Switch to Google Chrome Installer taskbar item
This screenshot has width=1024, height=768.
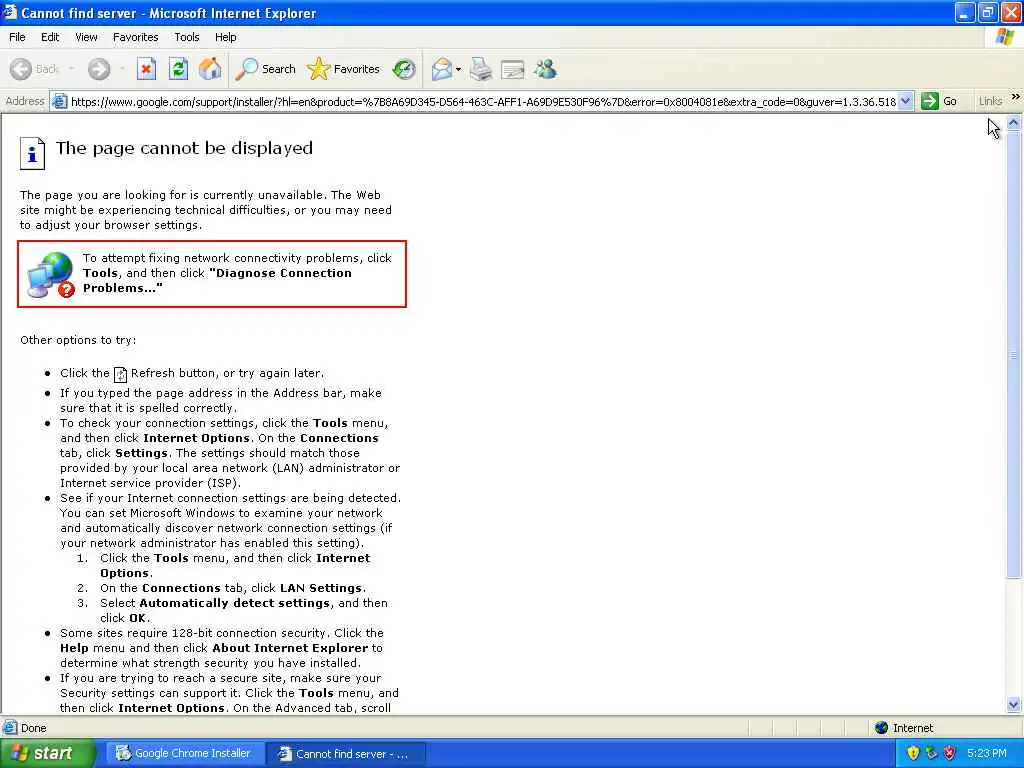(184, 754)
